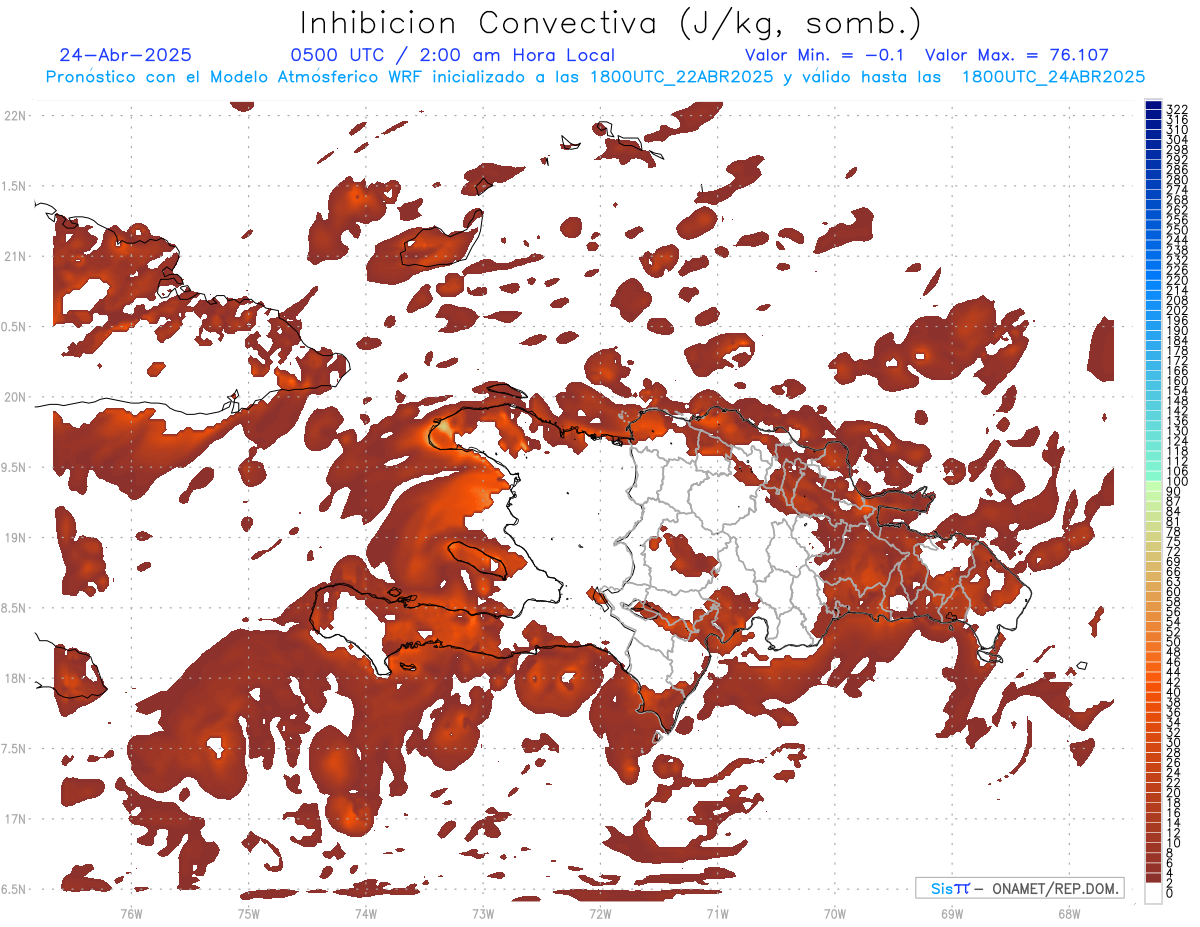Click the '0500 UTC / 2:00 am Hora Local' time
The image size is (1200, 927).
452,56
